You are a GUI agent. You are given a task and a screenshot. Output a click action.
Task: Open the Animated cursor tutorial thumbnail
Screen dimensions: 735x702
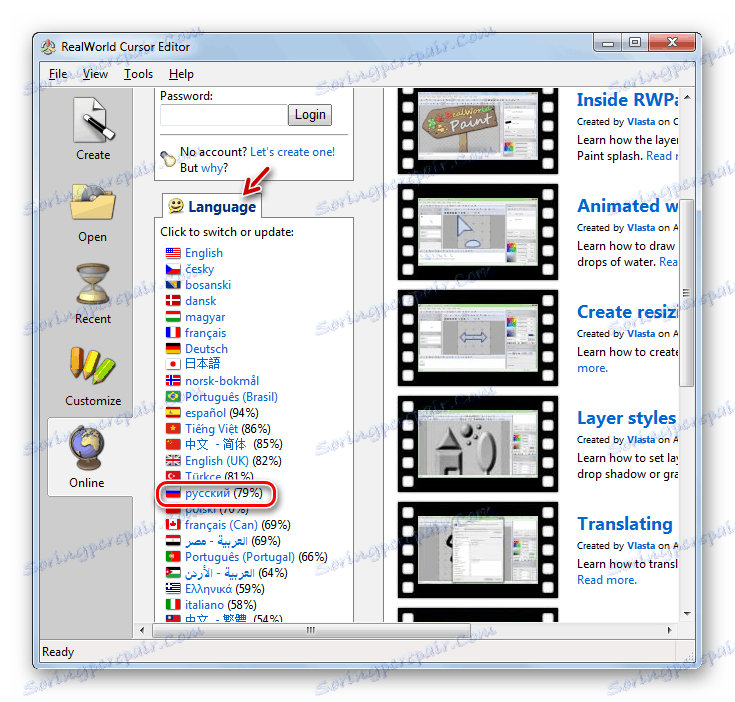478,232
